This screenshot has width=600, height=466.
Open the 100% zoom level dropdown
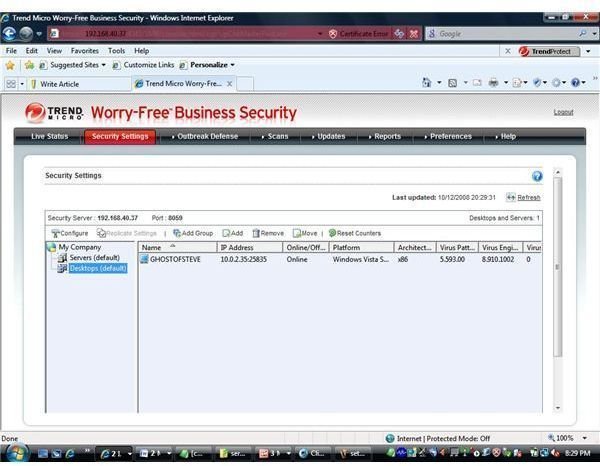tap(584, 438)
